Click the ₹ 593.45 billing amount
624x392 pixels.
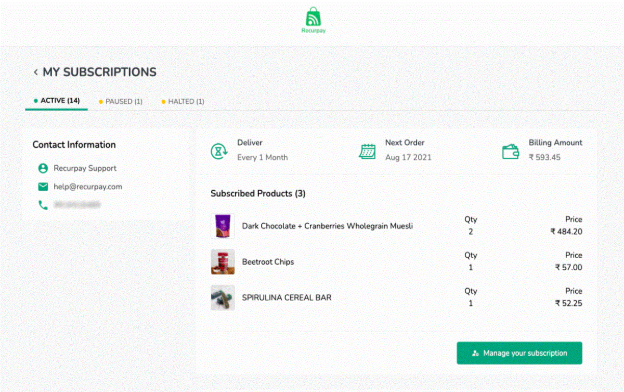click(x=544, y=158)
